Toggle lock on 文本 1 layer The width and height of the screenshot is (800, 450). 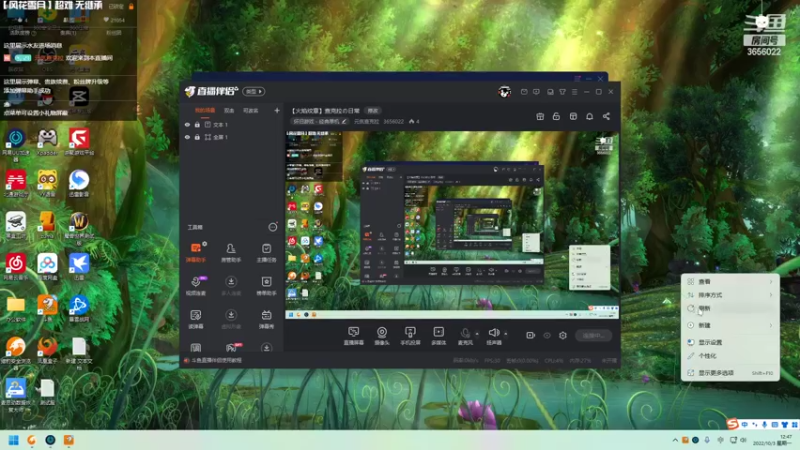coord(197,124)
